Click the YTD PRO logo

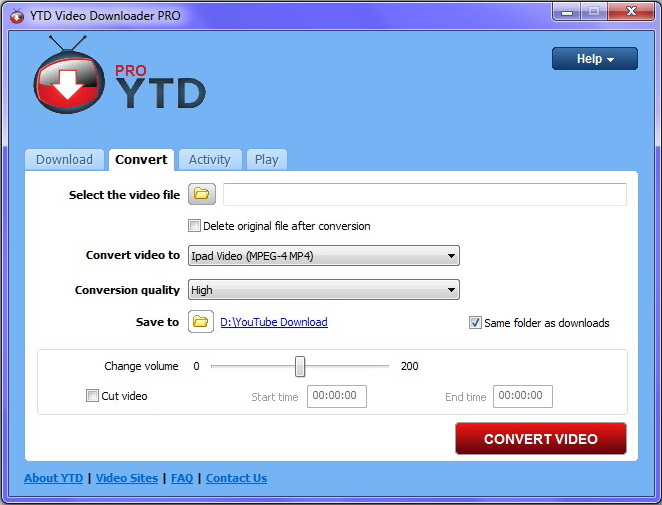coord(119,75)
